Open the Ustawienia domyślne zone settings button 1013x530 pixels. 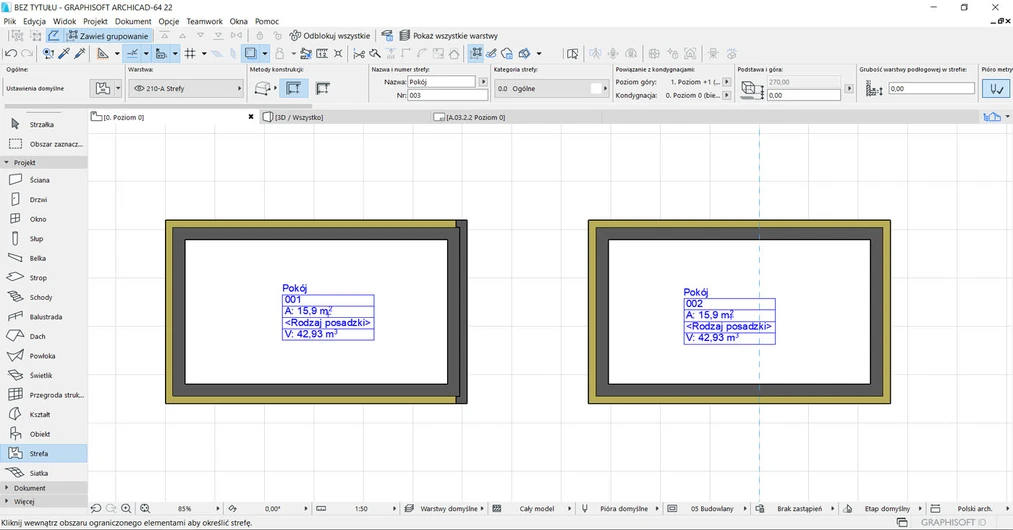coord(106,89)
